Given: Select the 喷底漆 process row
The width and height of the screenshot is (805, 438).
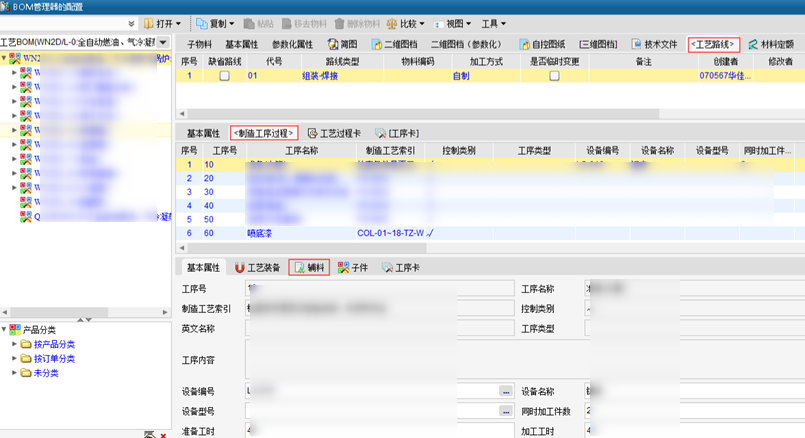Looking at the screenshot, I should point(258,232).
